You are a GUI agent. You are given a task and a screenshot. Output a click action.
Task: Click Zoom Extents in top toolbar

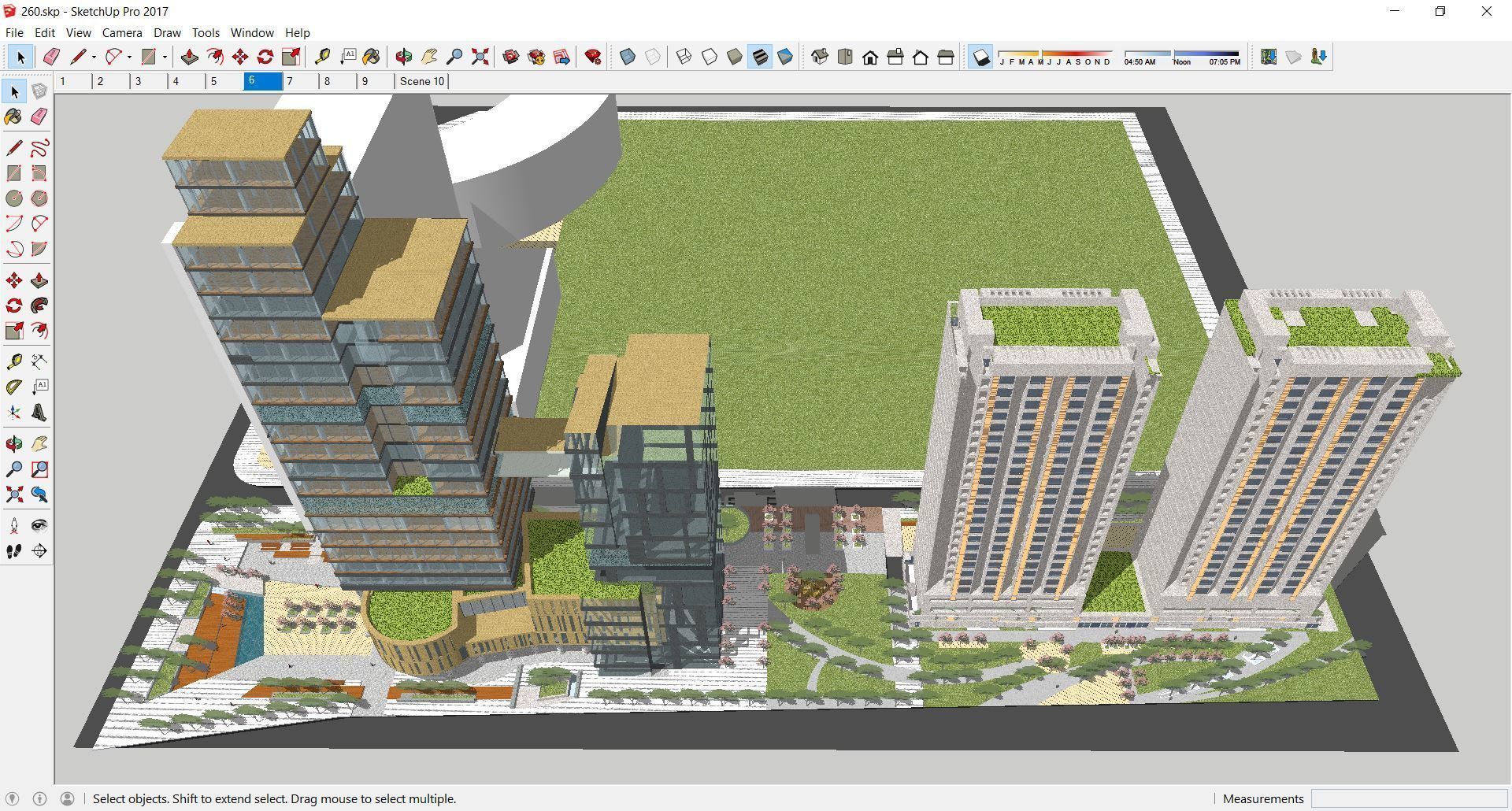tap(480, 57)
